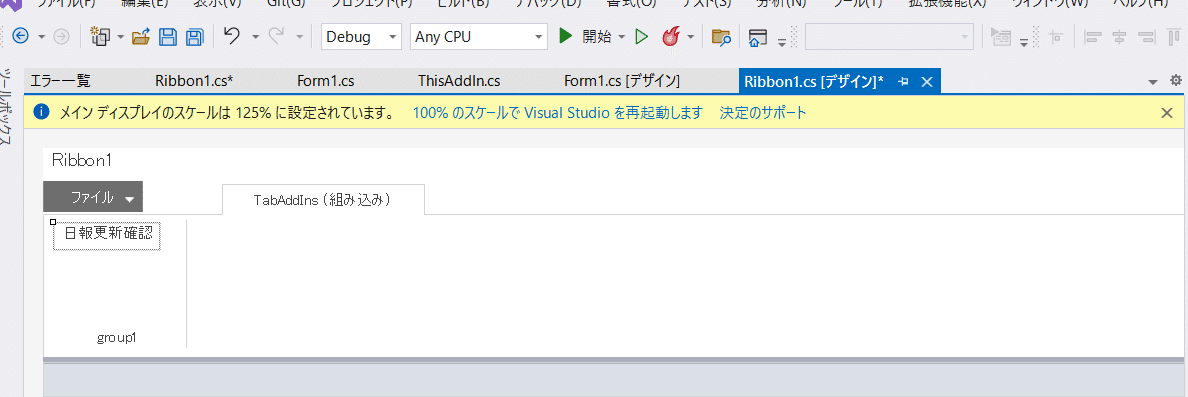Screen dimensions: 1188x397
Task: Select the TabAddIns (組み込み) ribbon tab
Action: [324, 200]
